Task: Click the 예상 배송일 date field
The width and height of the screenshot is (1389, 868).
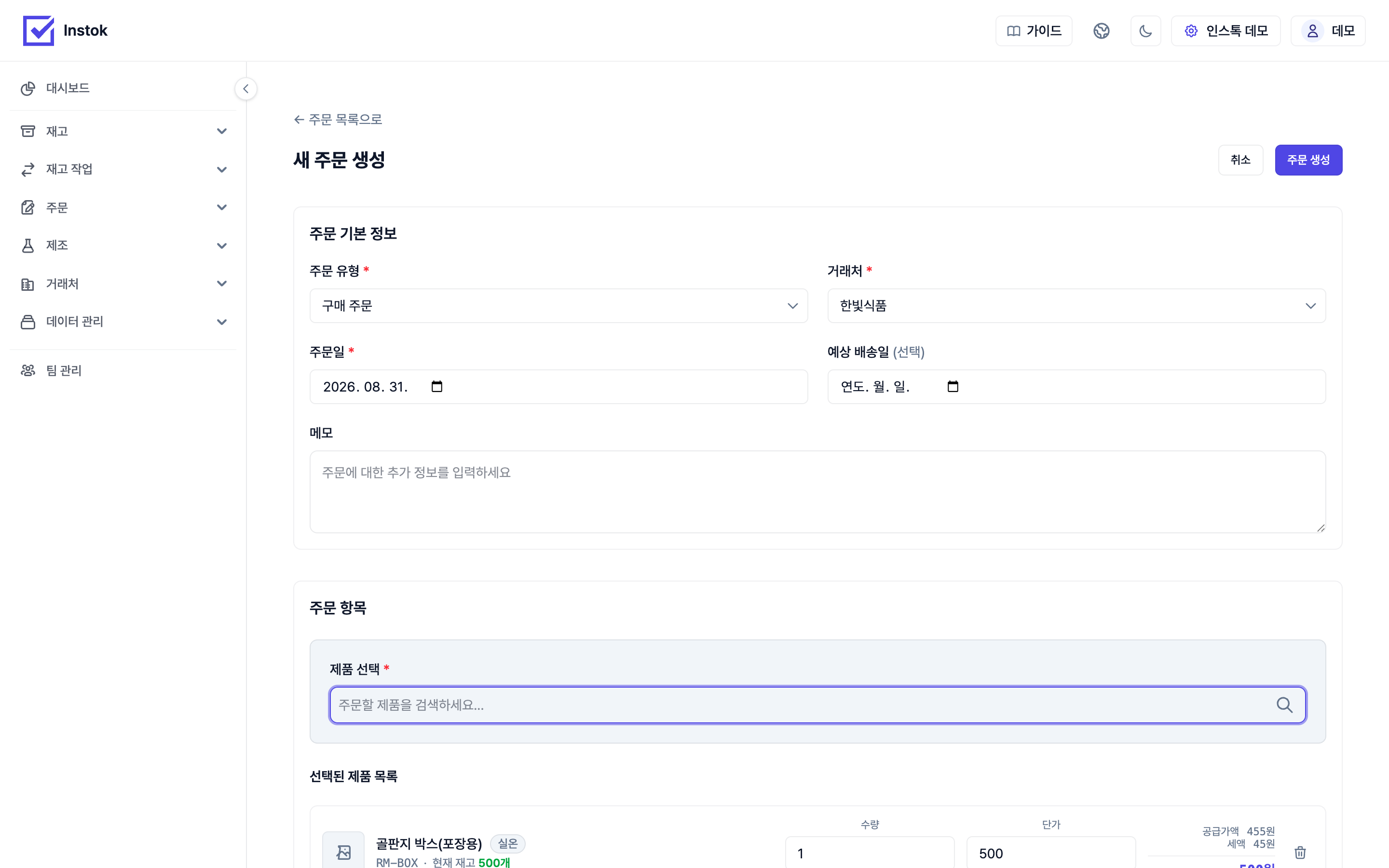Action: 1076,387
